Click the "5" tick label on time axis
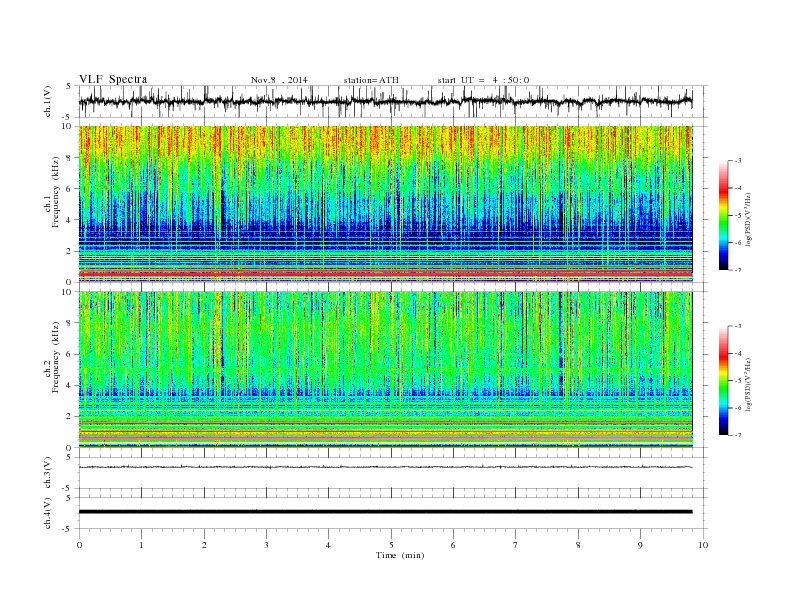The height and width of the screenshot is (612, 792). click(391, 545)
